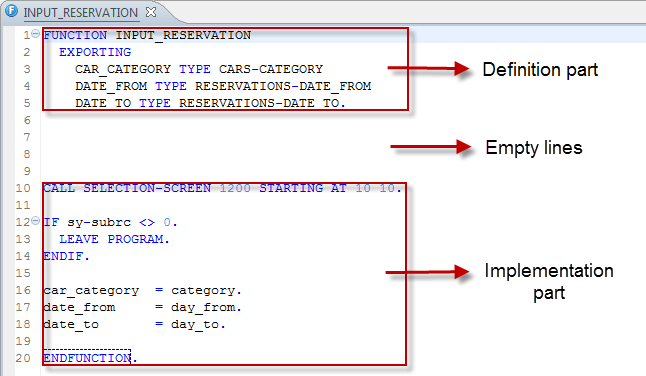The width and height of the screenshot is (646, 376).
Task: Place cursor on FUNCTION INPUT_RESERVATION line
Action: point(147,35)
